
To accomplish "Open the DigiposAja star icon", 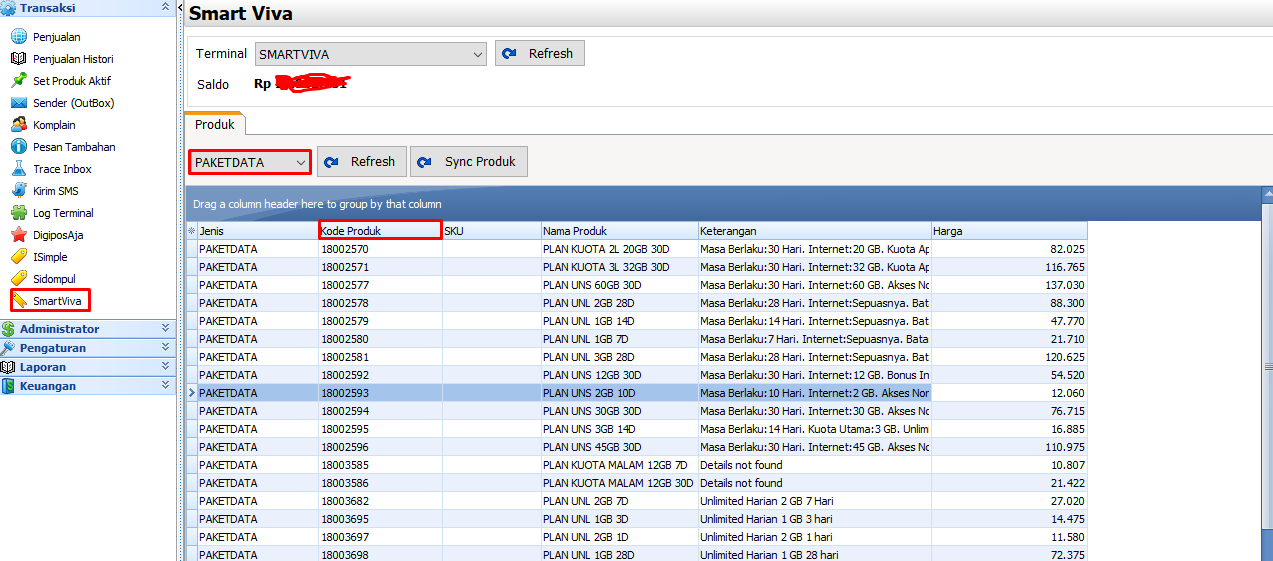I will pos(18,235).
